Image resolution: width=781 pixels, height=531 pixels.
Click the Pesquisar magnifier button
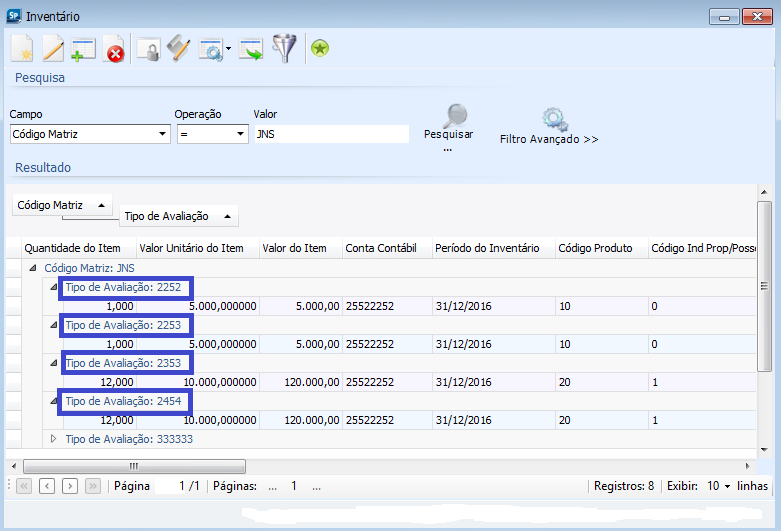(x=449, y=127)
